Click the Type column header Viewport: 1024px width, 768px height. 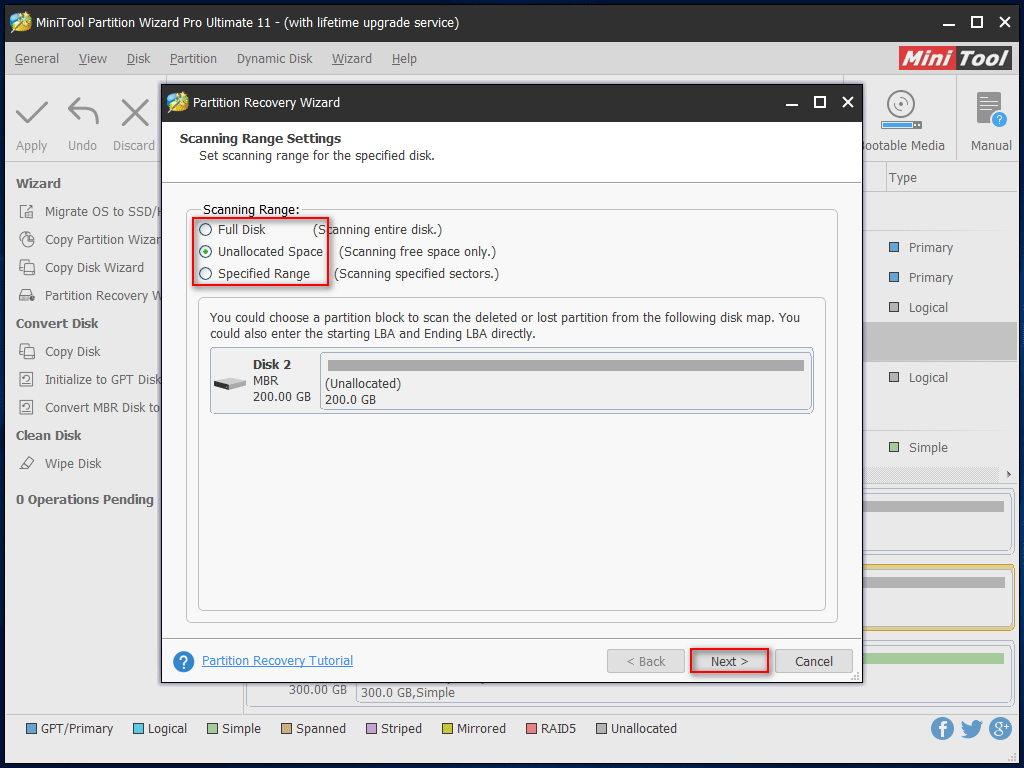point(903,178)
